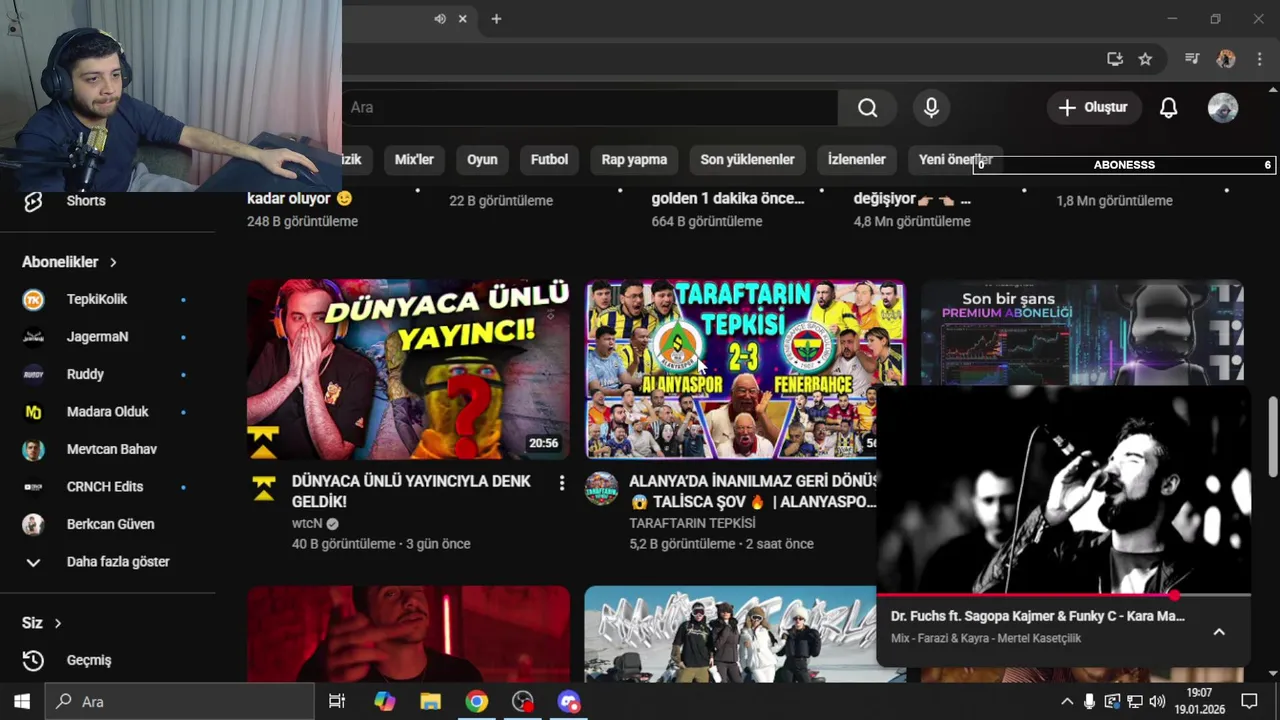Show hidden system tray icons

[1066, 702]
